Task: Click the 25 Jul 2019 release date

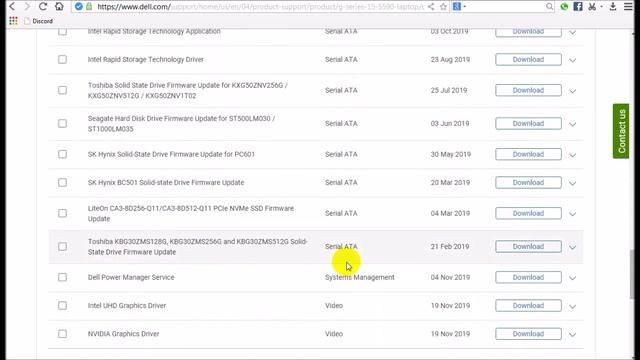Action: (x=449, y=90)
